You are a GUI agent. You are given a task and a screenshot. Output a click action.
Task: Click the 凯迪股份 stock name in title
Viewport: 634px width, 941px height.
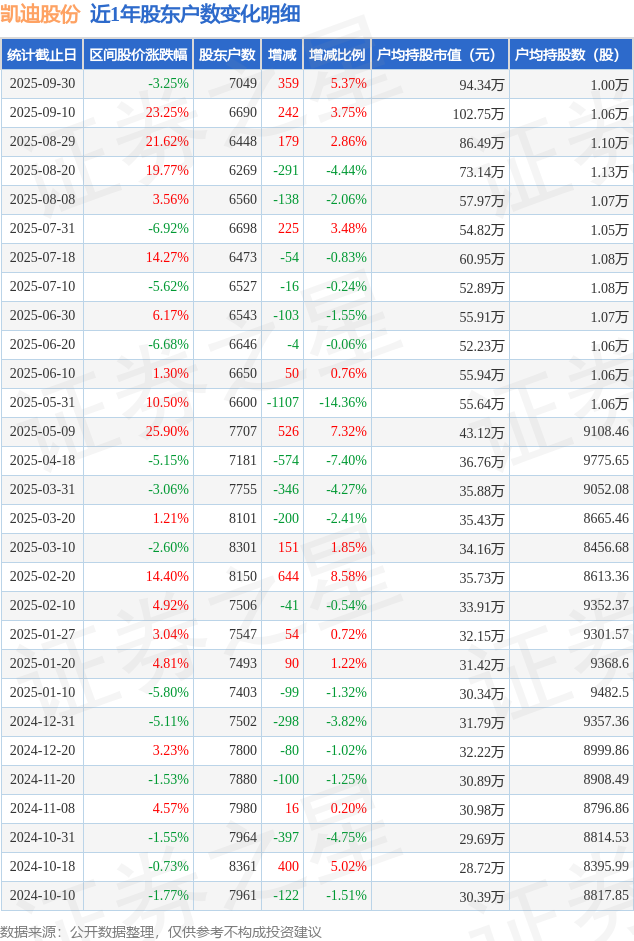[x=40, y=15]
